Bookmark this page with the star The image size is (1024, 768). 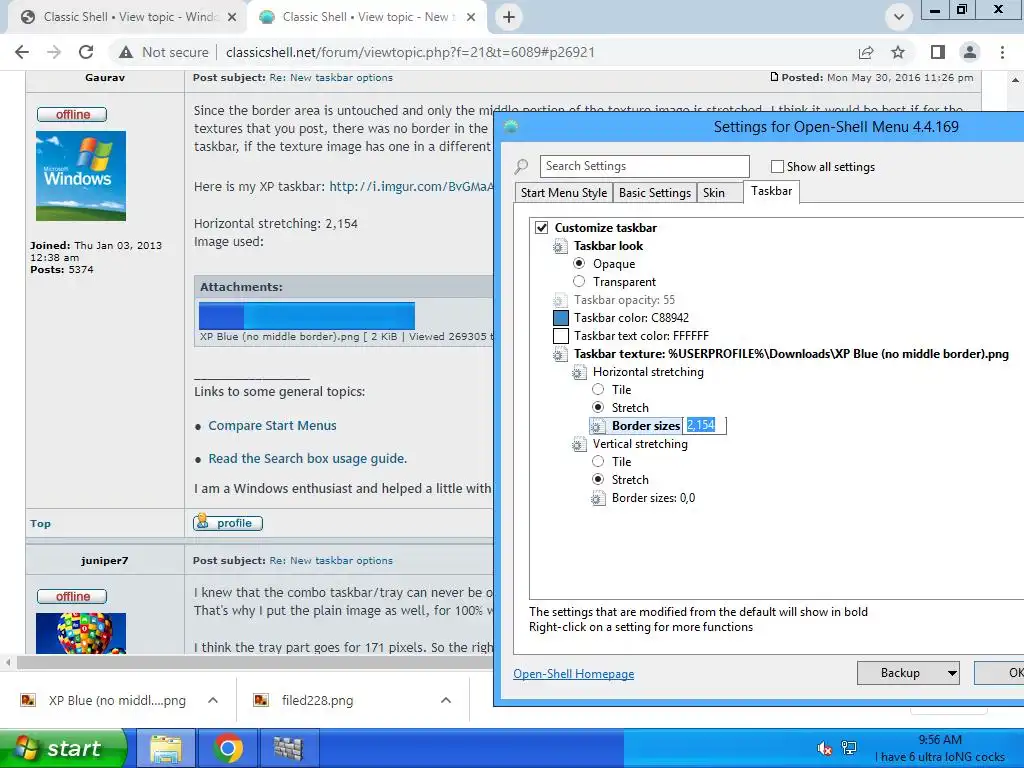(x=898, y=52)
